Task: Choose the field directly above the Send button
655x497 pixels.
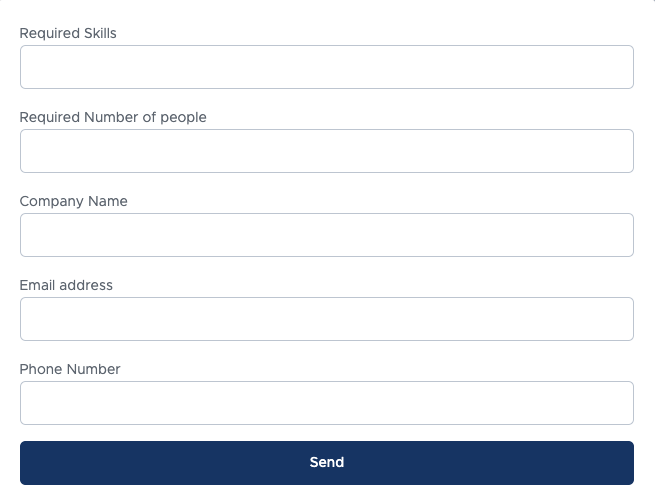Action: point(326,403)
